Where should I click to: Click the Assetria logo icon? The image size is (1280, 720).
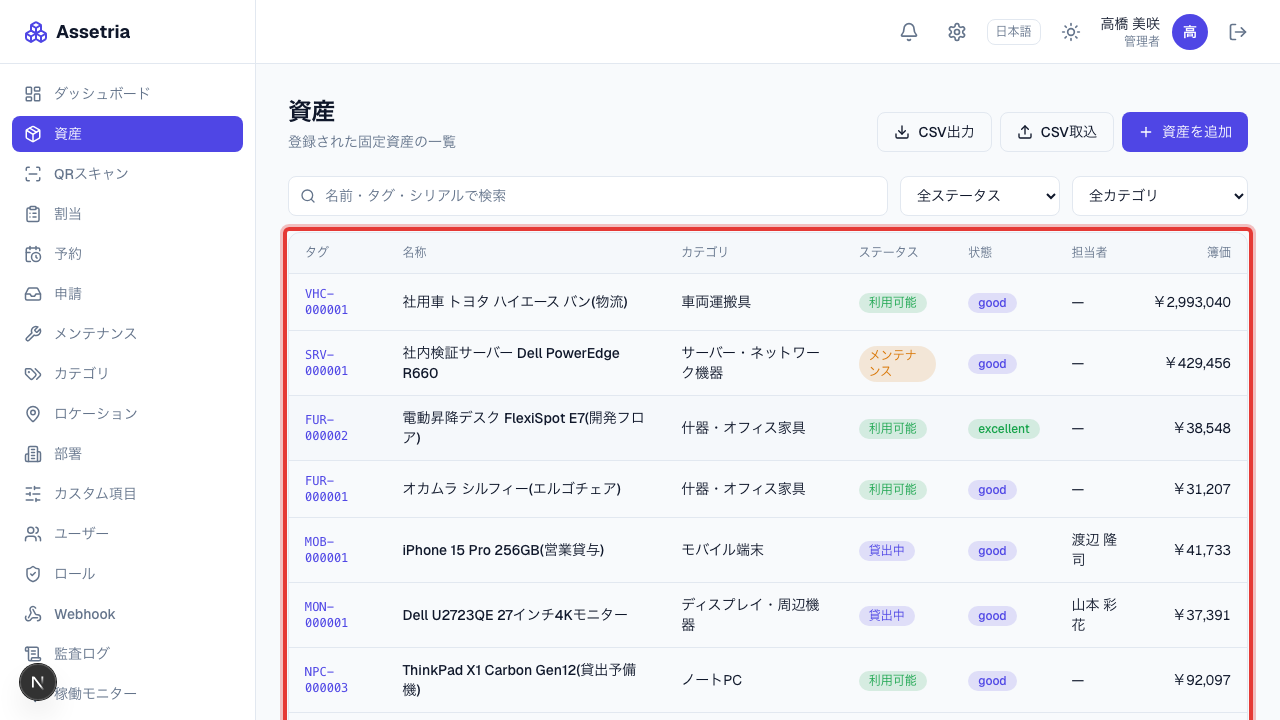(36, 32)
